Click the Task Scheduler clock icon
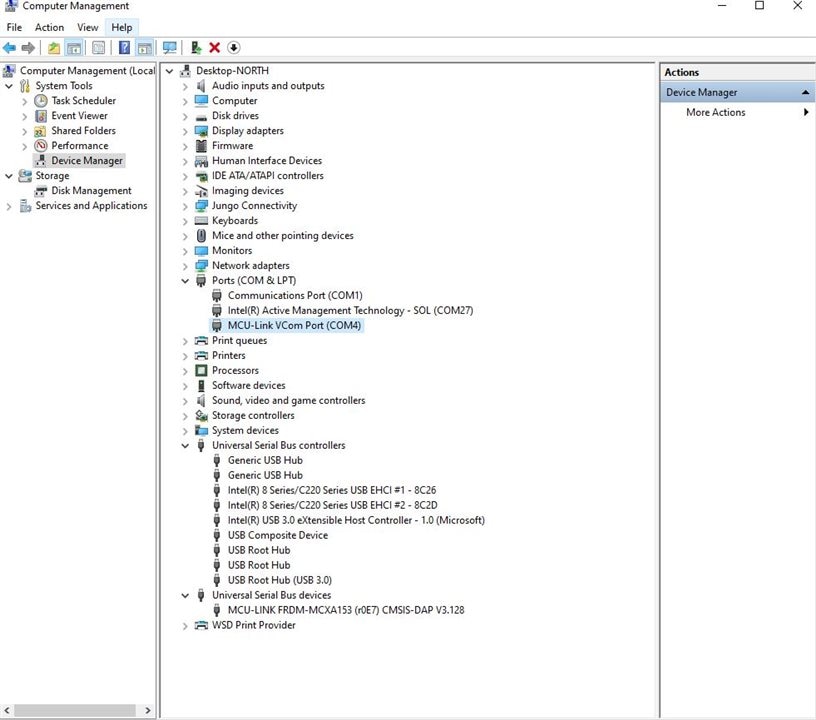 [x=41, y=100]
